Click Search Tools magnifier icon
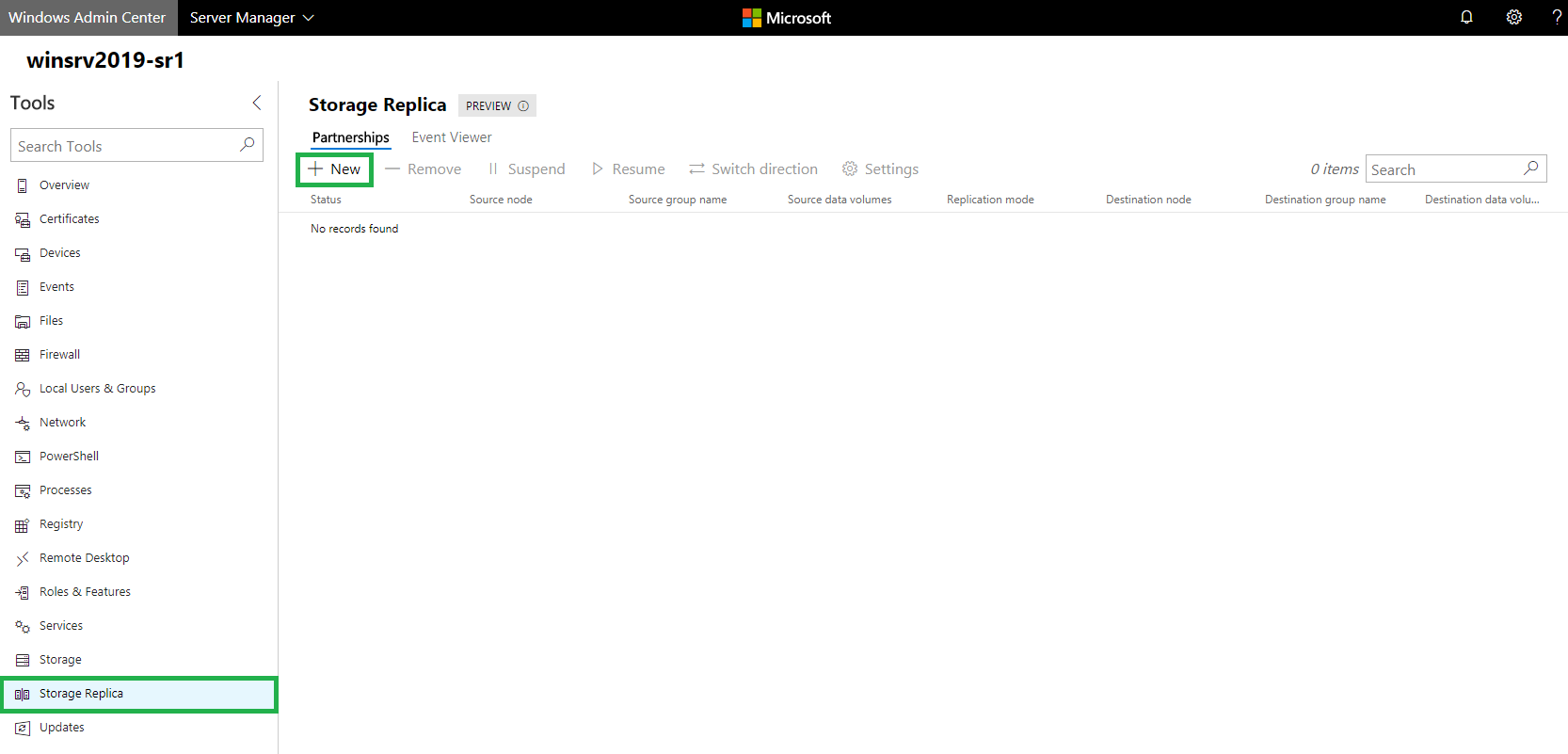The width and height of the screenshot is (1568, 754). point(248,145)
